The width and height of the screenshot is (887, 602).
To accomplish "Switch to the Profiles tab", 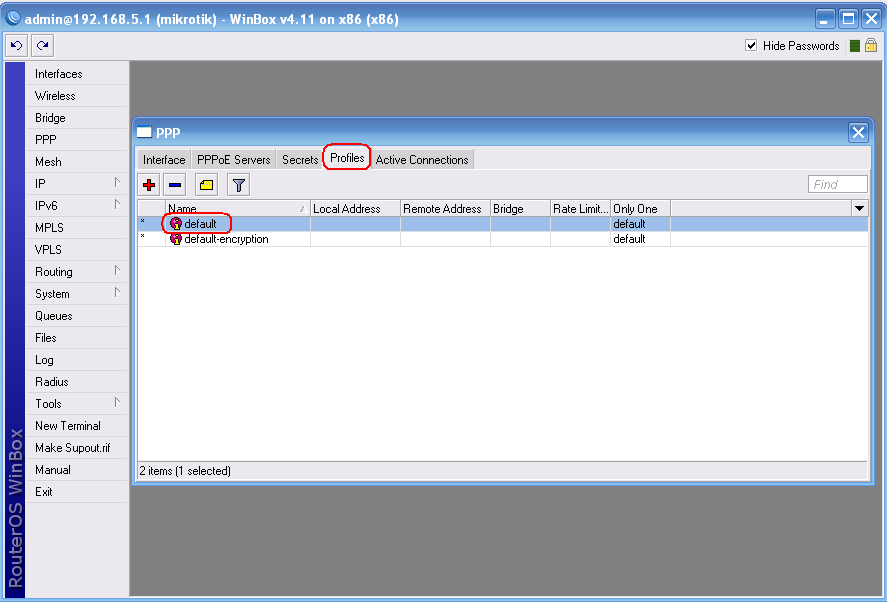I will 347,158.
